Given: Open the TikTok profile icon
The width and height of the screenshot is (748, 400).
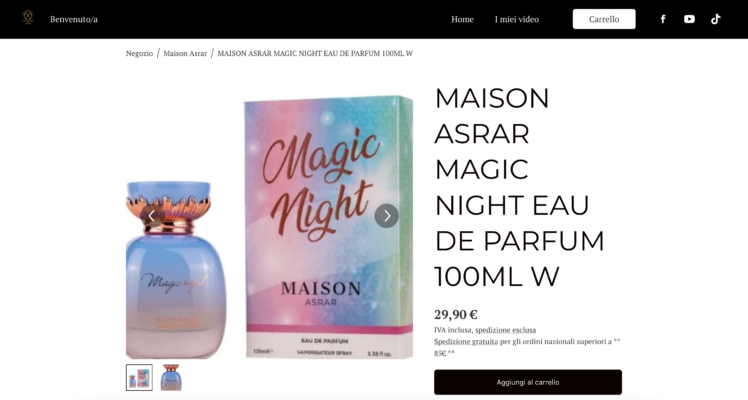Looking at the screenshot, I should click(716, 19).
